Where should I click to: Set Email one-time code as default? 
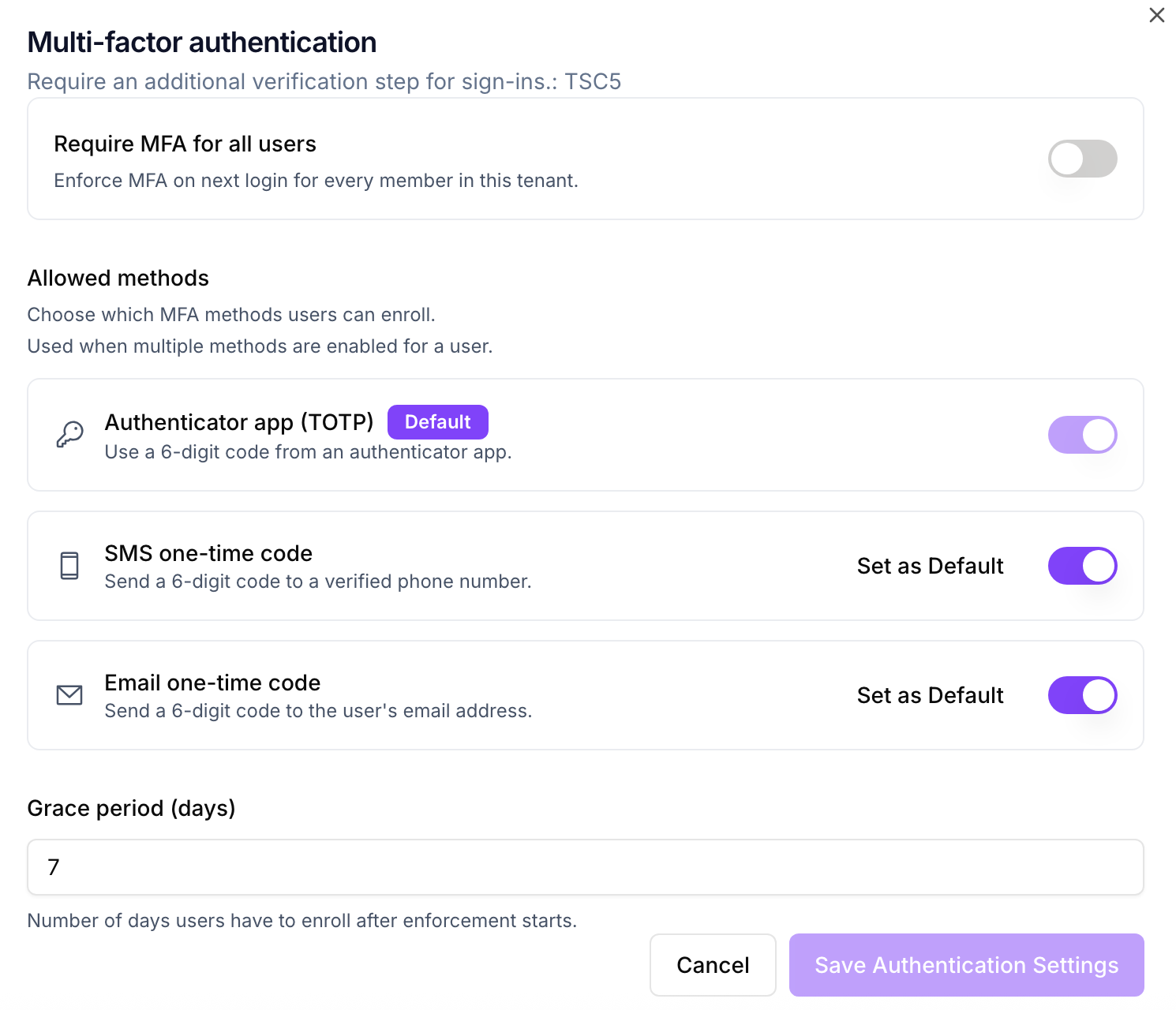[930, 695]
